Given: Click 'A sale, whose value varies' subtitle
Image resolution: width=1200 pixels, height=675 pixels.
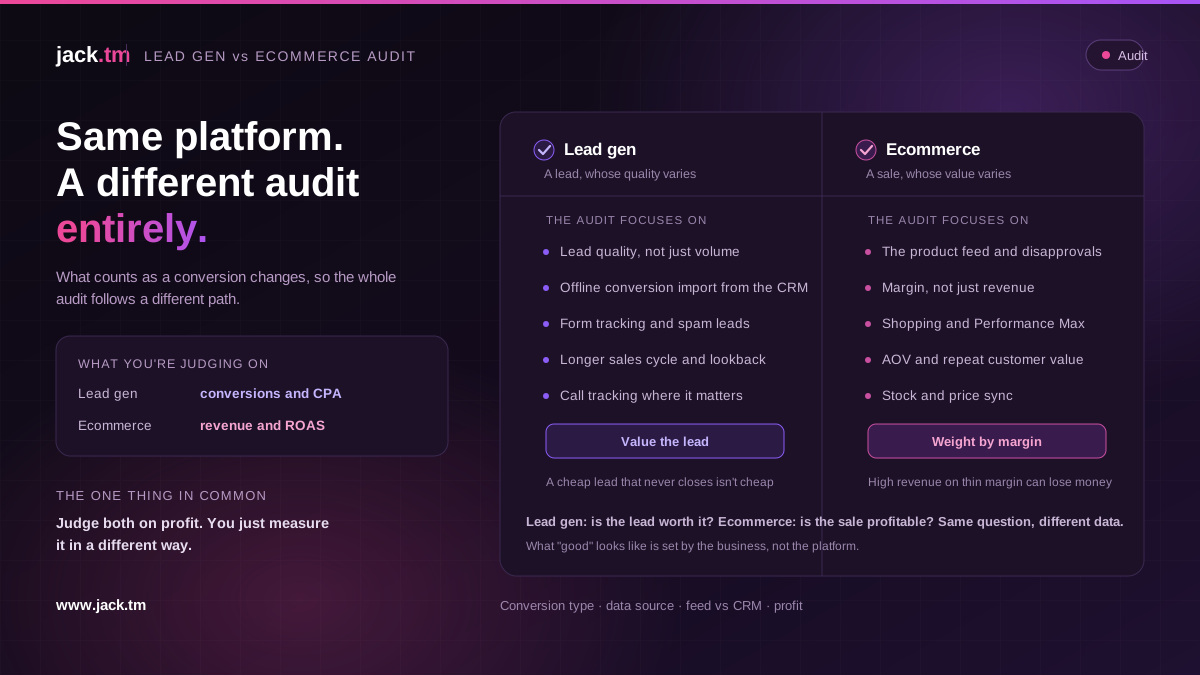Looking at the screenshot, I should pos(938,174).
